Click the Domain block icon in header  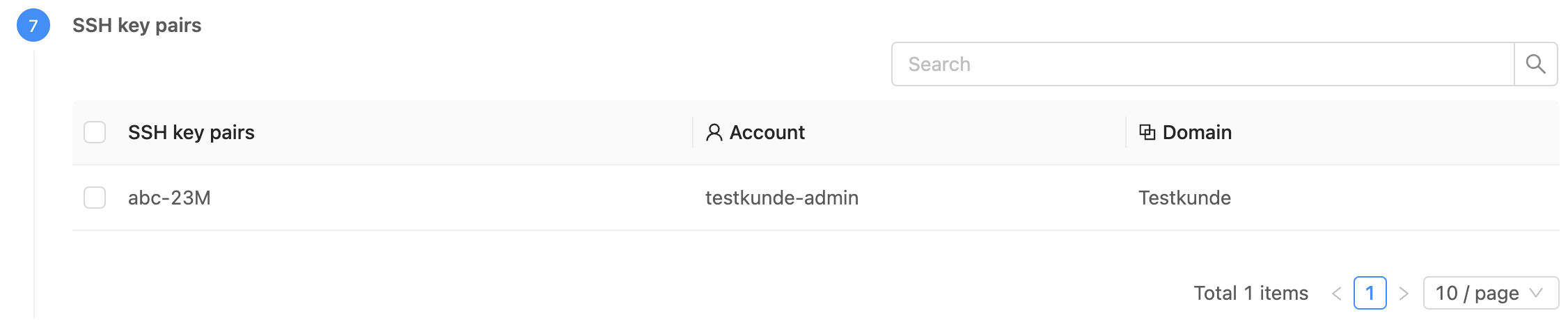[x=1147, y=132]
